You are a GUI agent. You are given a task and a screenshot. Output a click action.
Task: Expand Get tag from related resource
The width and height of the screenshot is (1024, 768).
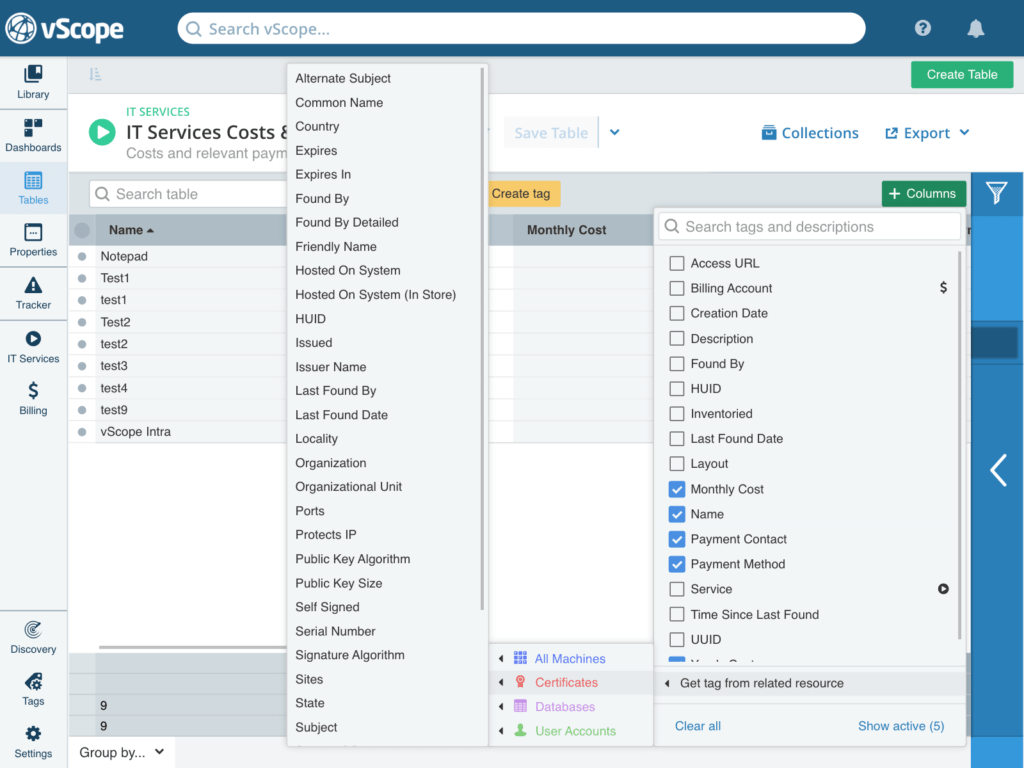click(x=810, y=683)
